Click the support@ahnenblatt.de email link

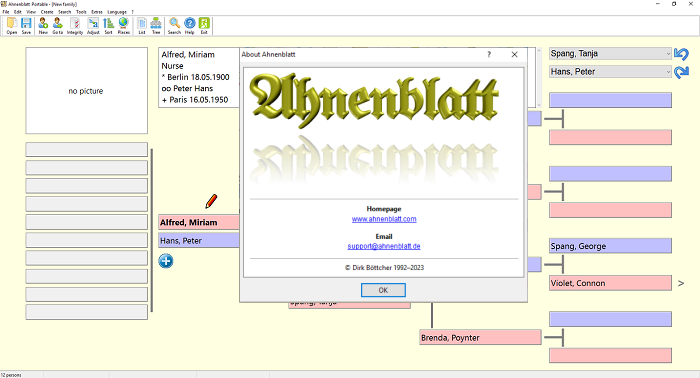point(384,246)
